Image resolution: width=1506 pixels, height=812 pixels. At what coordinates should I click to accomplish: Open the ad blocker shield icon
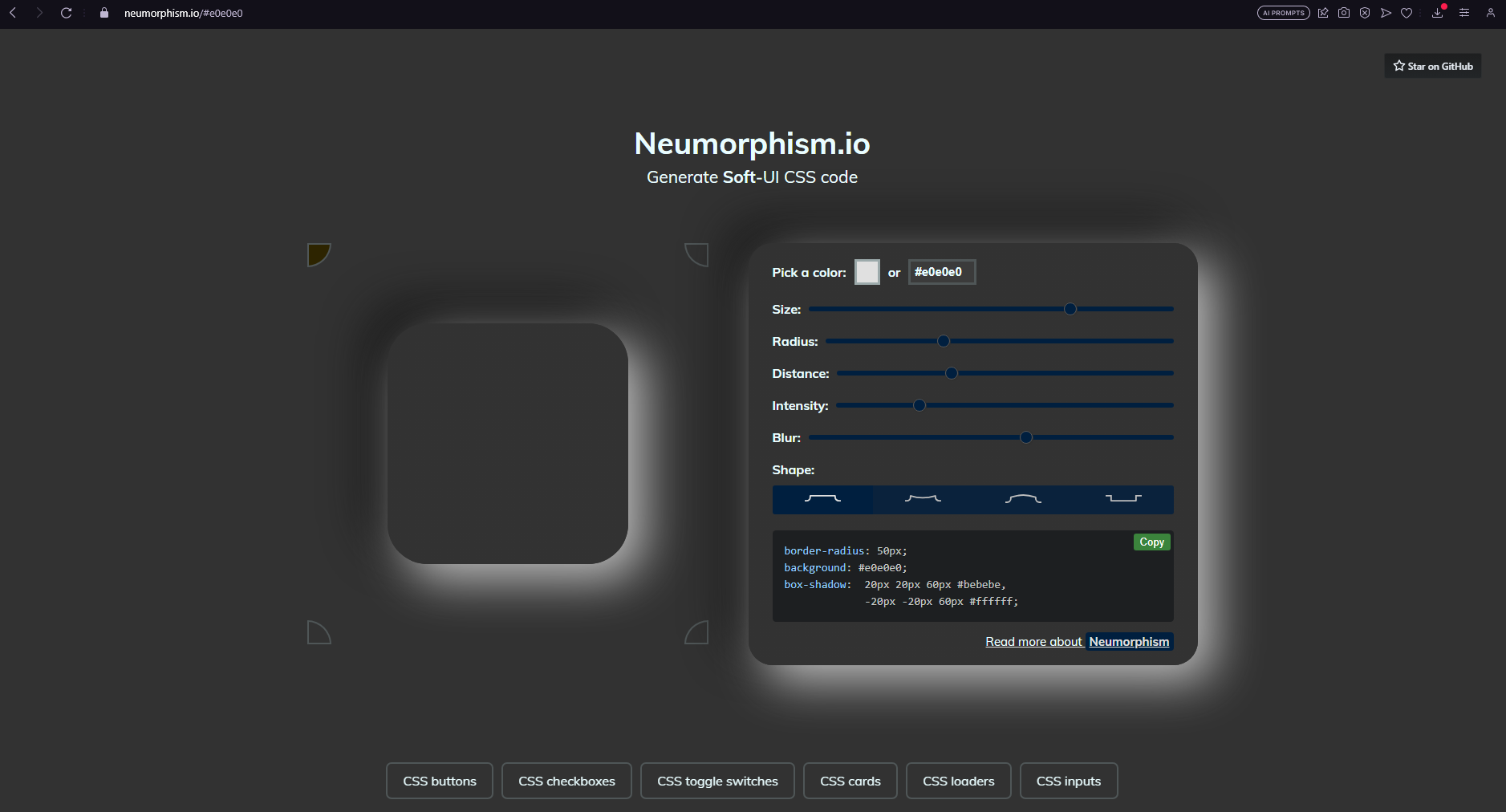tap(1365, 13)
